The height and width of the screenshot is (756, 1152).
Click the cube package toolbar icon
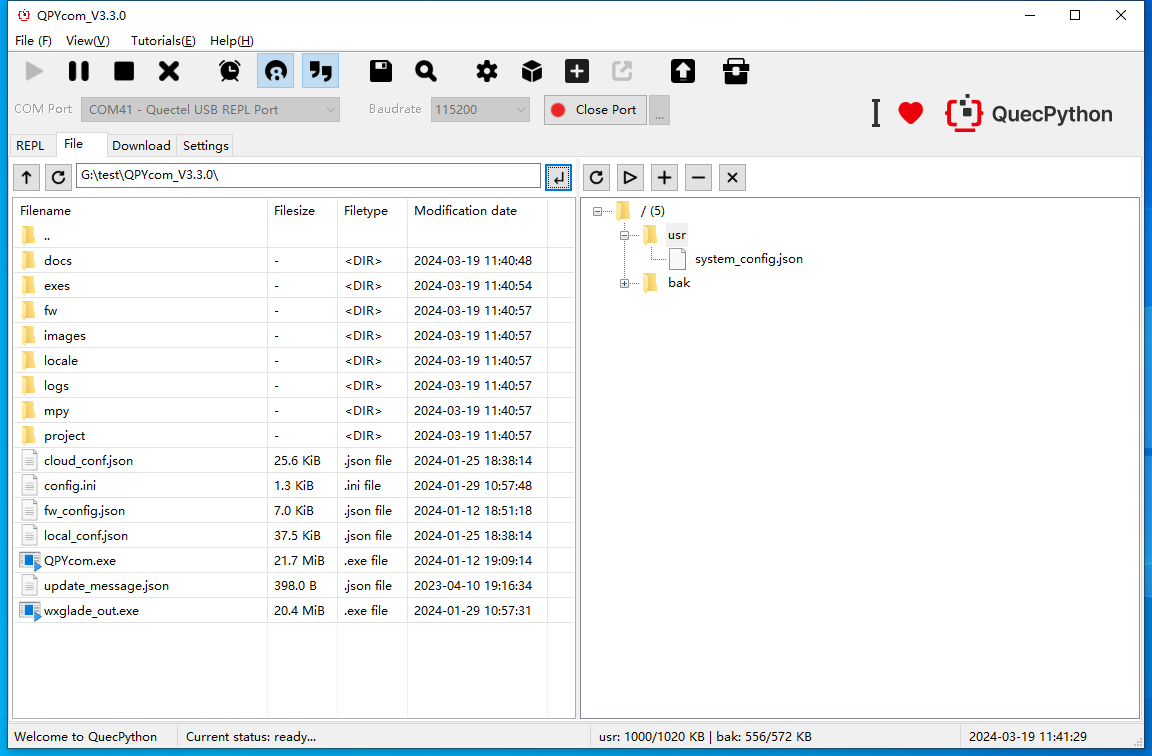tap(532, 71)
